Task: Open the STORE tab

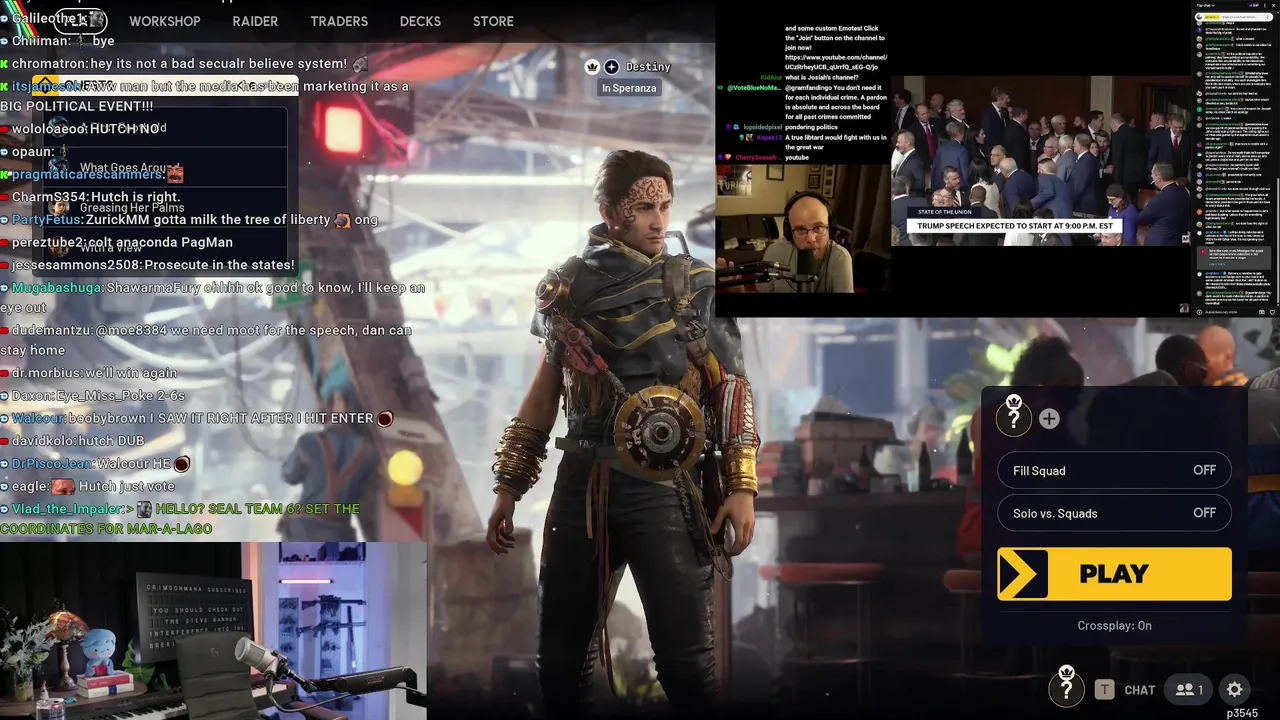Action: tap(493, 21)
